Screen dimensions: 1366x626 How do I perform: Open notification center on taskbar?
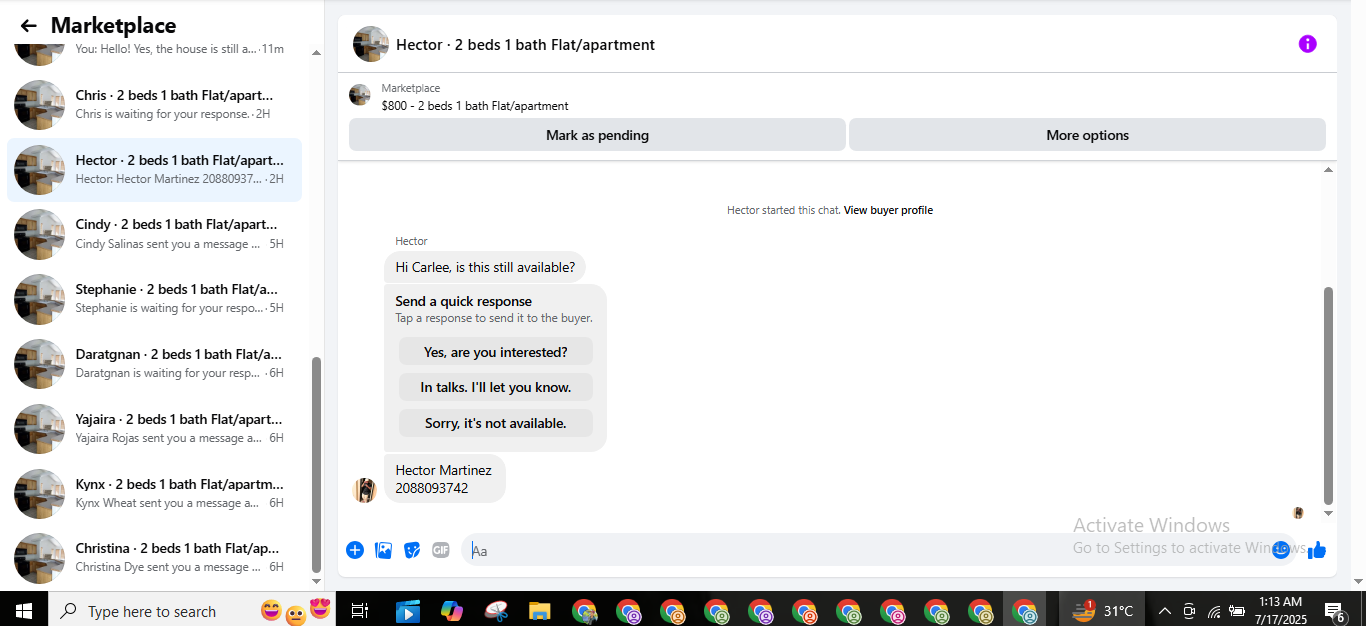click(x=1334, y=610)
